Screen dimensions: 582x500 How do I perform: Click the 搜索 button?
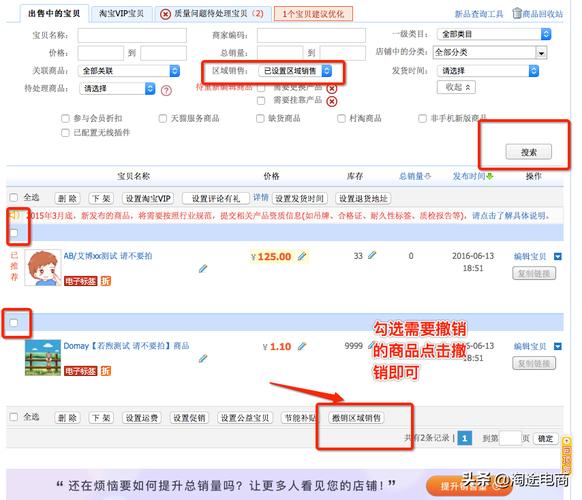529,152
